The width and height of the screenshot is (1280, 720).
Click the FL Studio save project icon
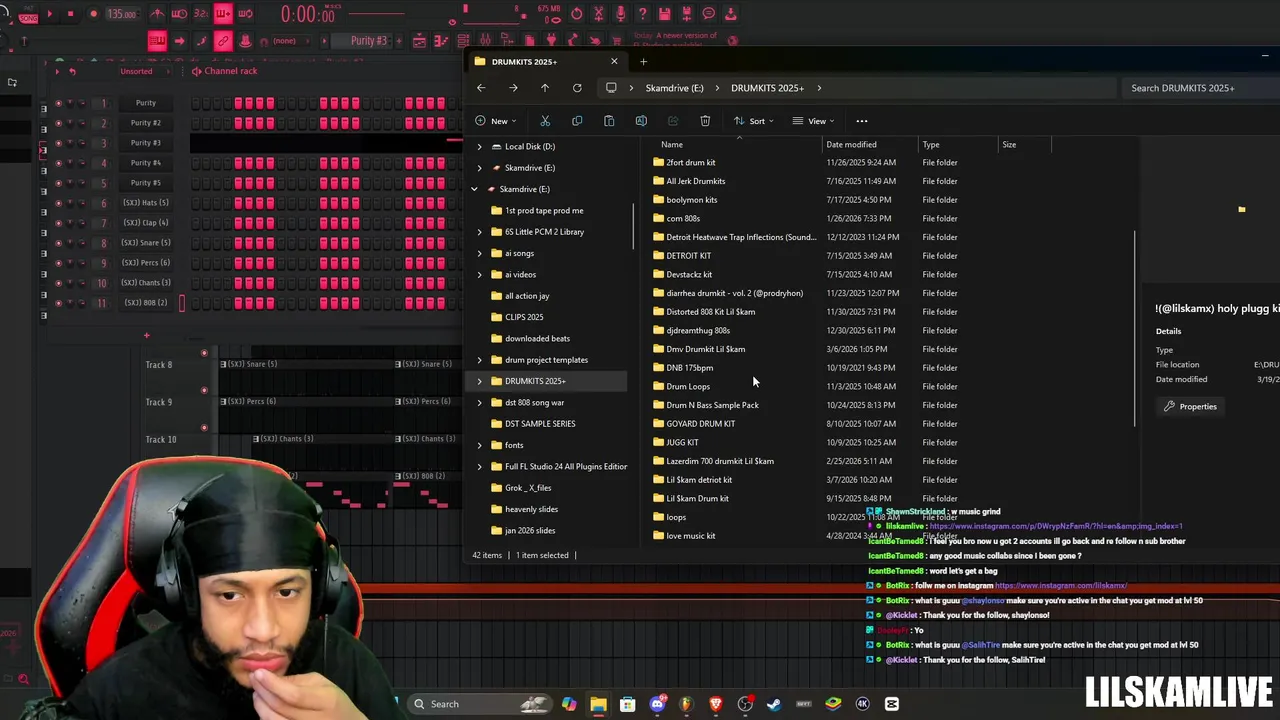664,14
